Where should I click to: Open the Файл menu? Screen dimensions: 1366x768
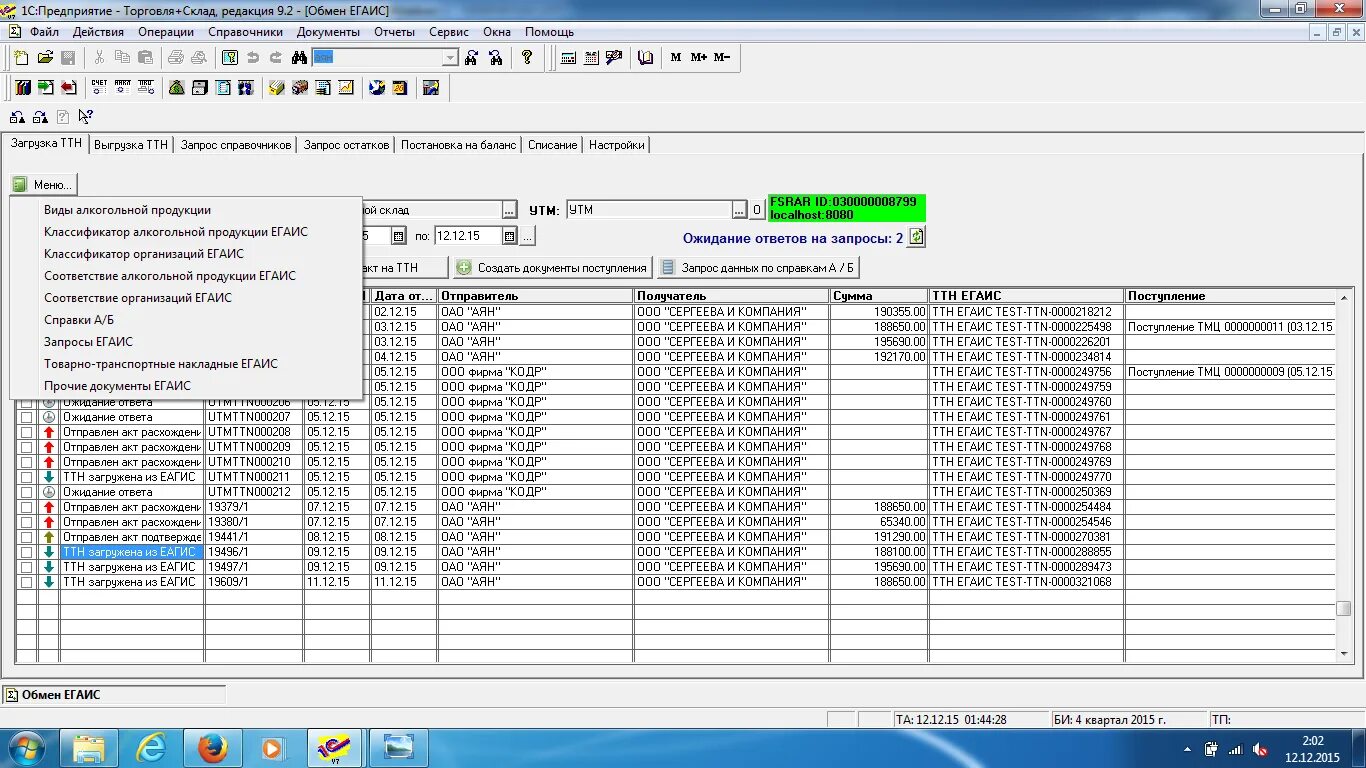(44, 32)
